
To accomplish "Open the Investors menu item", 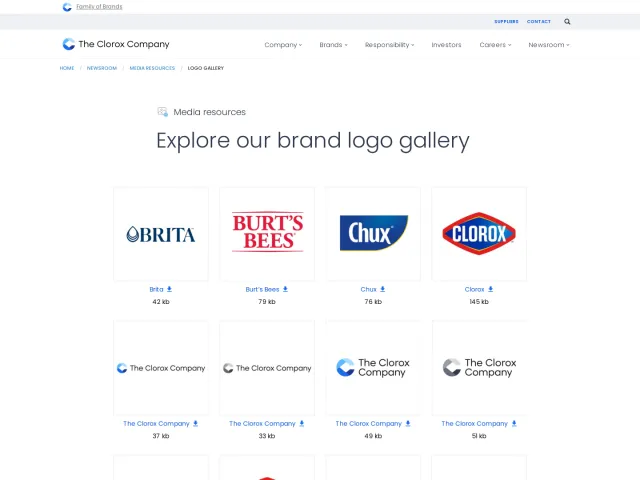I will [x=446, y=45].
